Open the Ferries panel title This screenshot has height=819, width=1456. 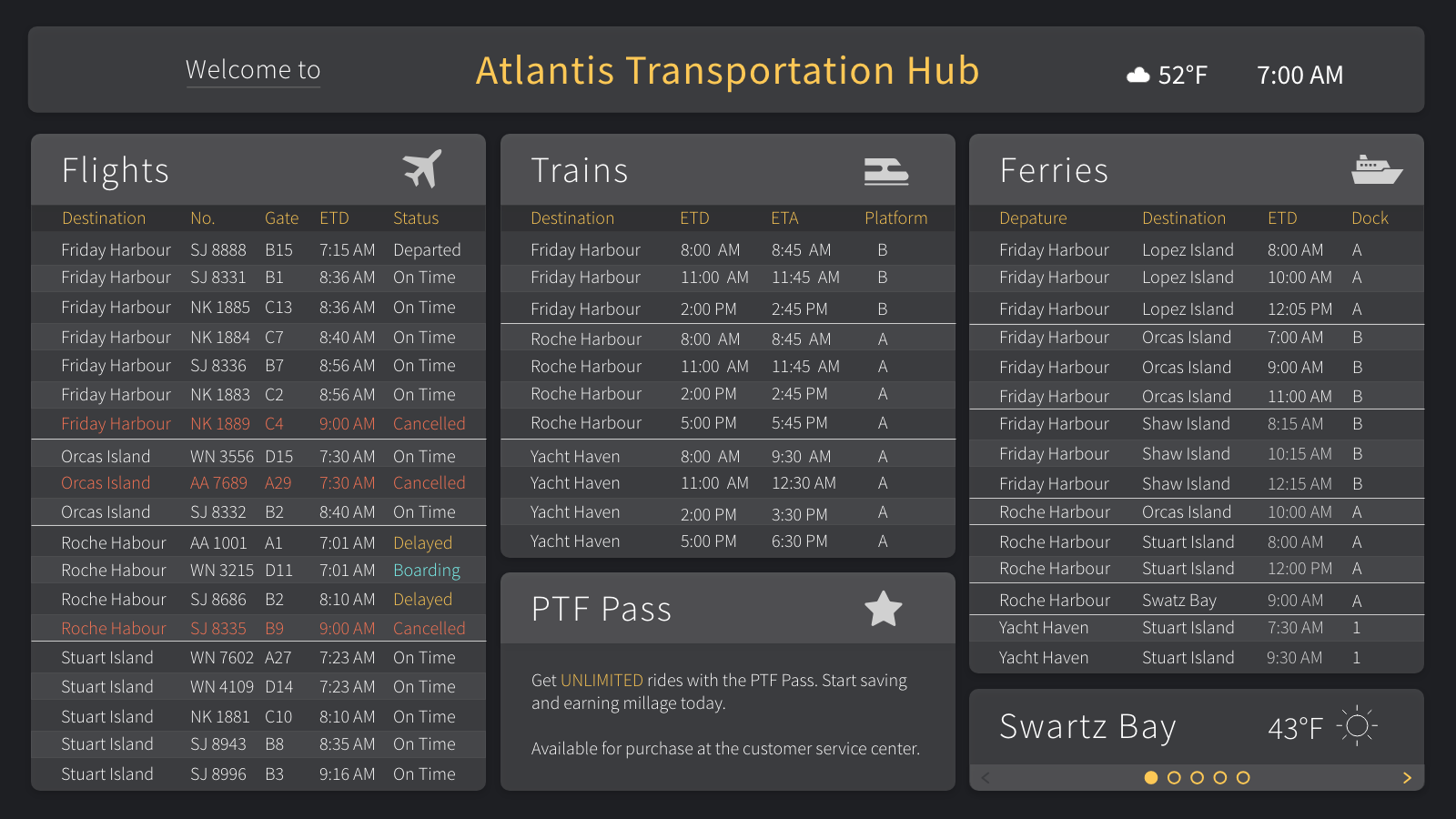click(1054, 171)
